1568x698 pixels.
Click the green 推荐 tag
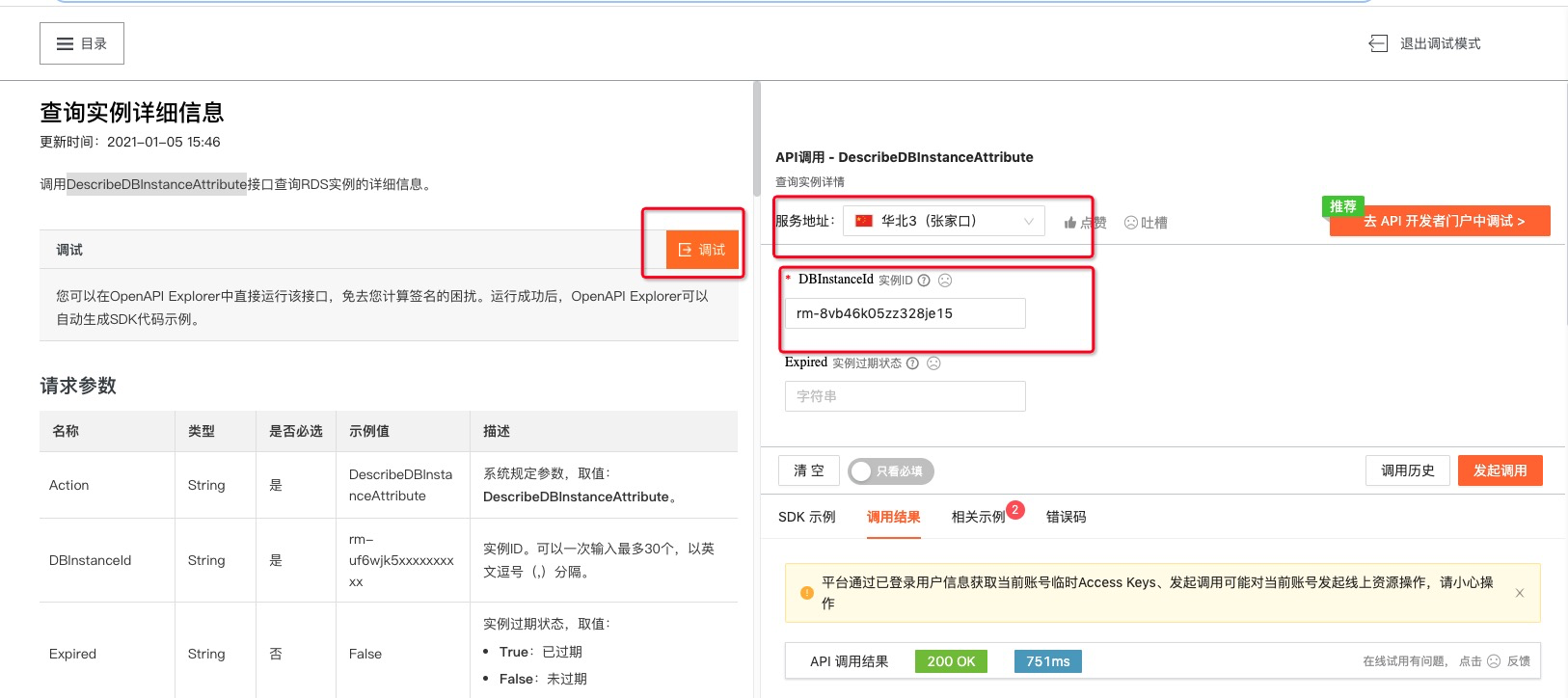(1343, 206)
